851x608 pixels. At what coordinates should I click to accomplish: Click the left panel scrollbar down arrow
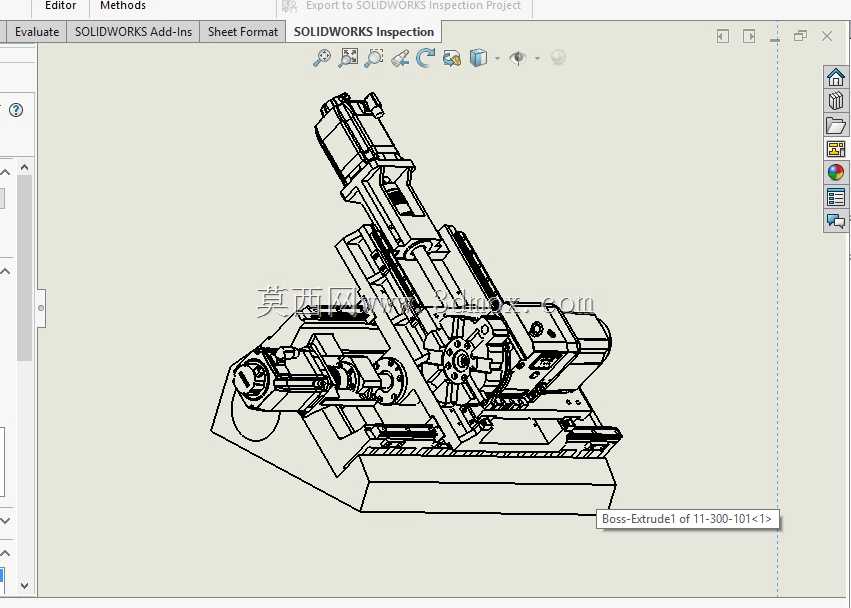pos(24,585)
